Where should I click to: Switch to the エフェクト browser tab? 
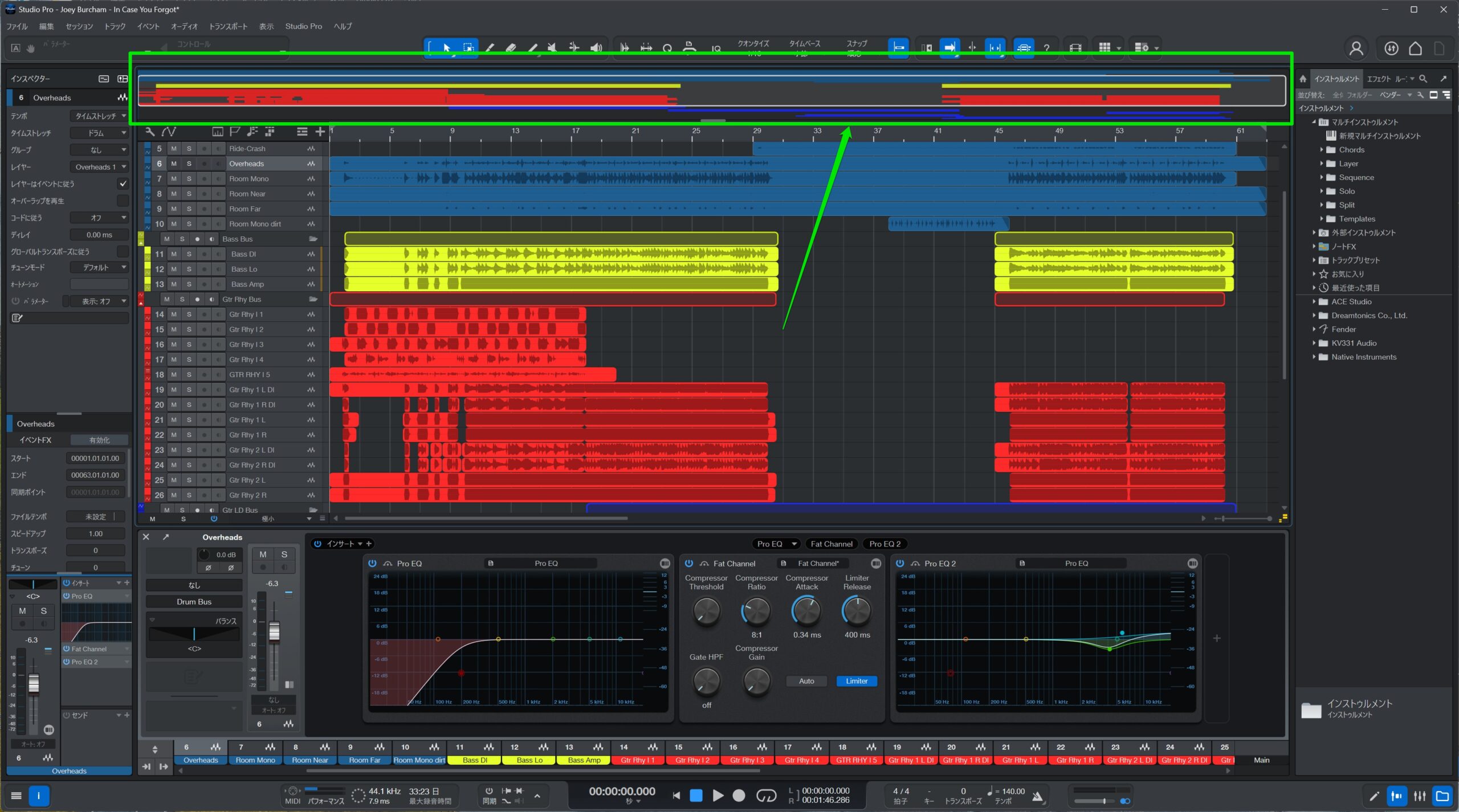tap(1378, 79)
